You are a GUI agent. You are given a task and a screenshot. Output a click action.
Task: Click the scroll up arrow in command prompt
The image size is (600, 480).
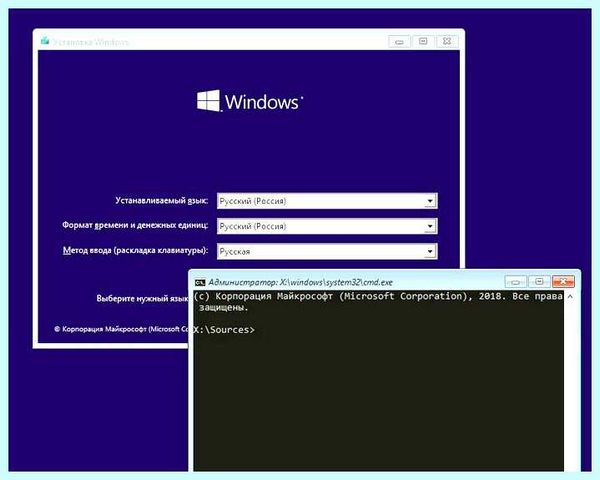[570, 297]
